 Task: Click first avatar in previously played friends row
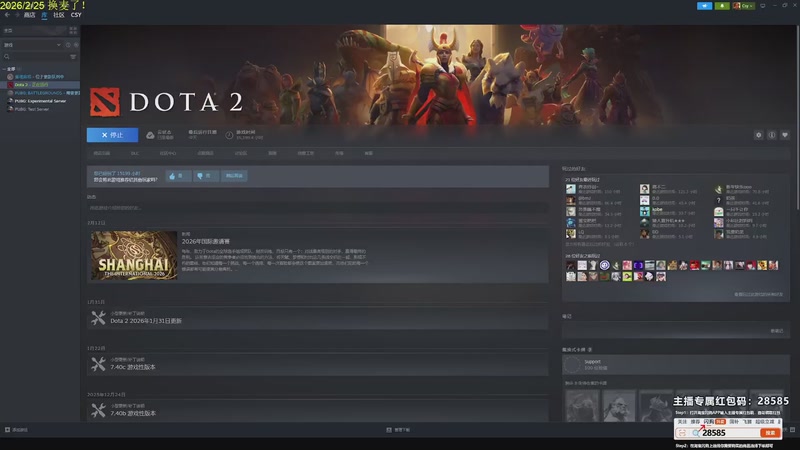(570, 265)
